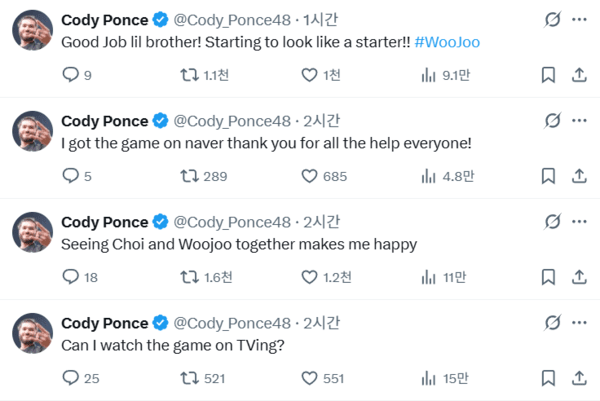Like the "Good Job lil brother" tweet
Image resolution: width=600 pixels, height=401 pixels.
[309, 75]
